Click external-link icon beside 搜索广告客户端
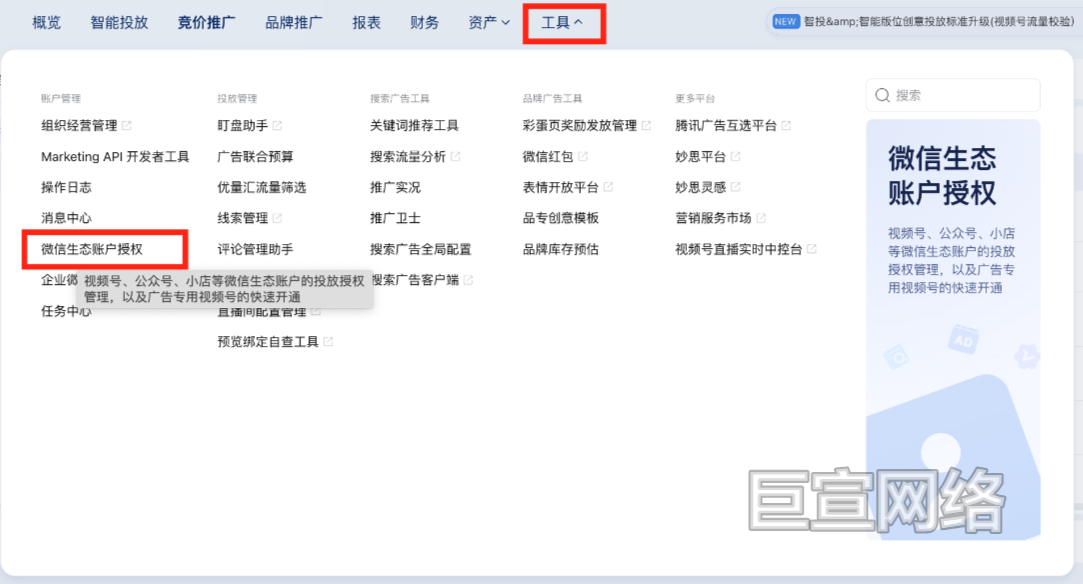Image resolution: width=1083 pixels, height=584 pixels. click(468, 280)
